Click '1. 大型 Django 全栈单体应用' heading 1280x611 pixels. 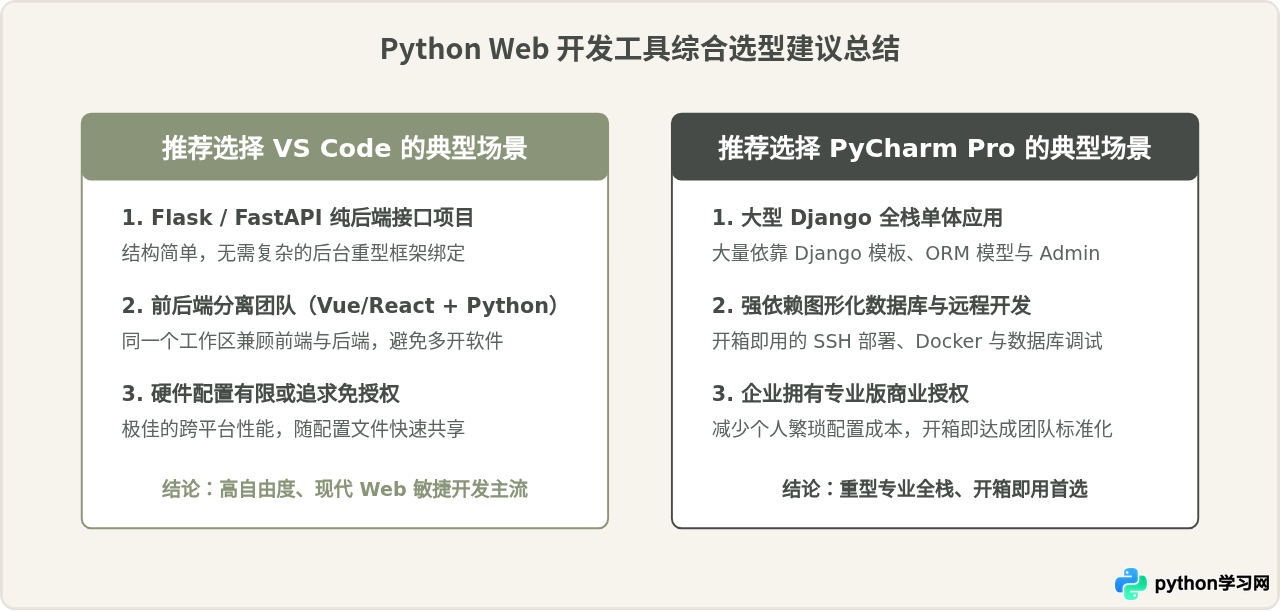pyautogui.click(x=857, y=217)
